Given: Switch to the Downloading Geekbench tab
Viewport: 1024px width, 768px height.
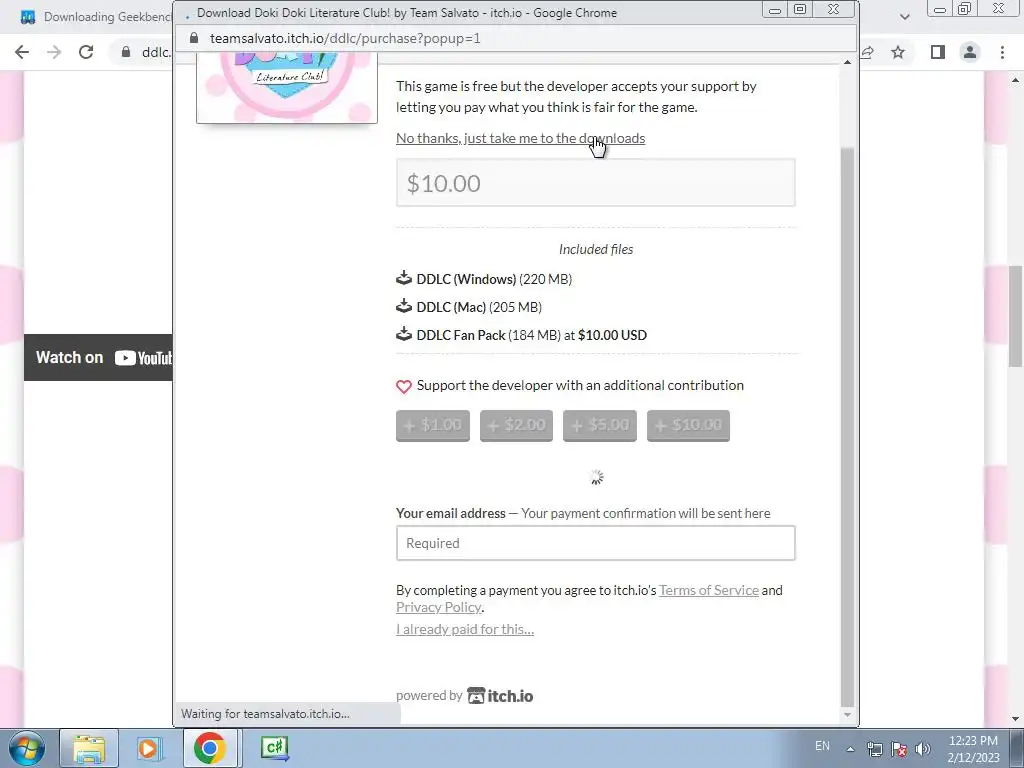Looking at the screenshot, I should click(95, 16).
